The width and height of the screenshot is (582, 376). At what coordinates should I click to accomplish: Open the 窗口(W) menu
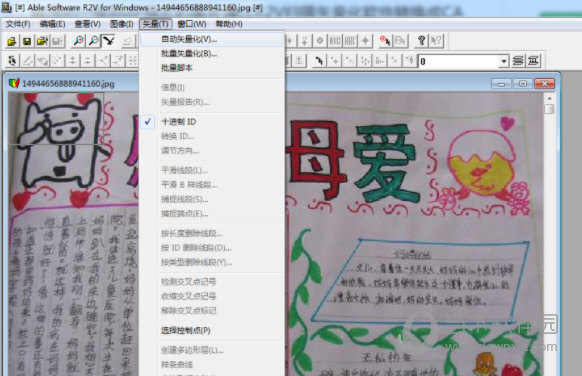[192, 24]
